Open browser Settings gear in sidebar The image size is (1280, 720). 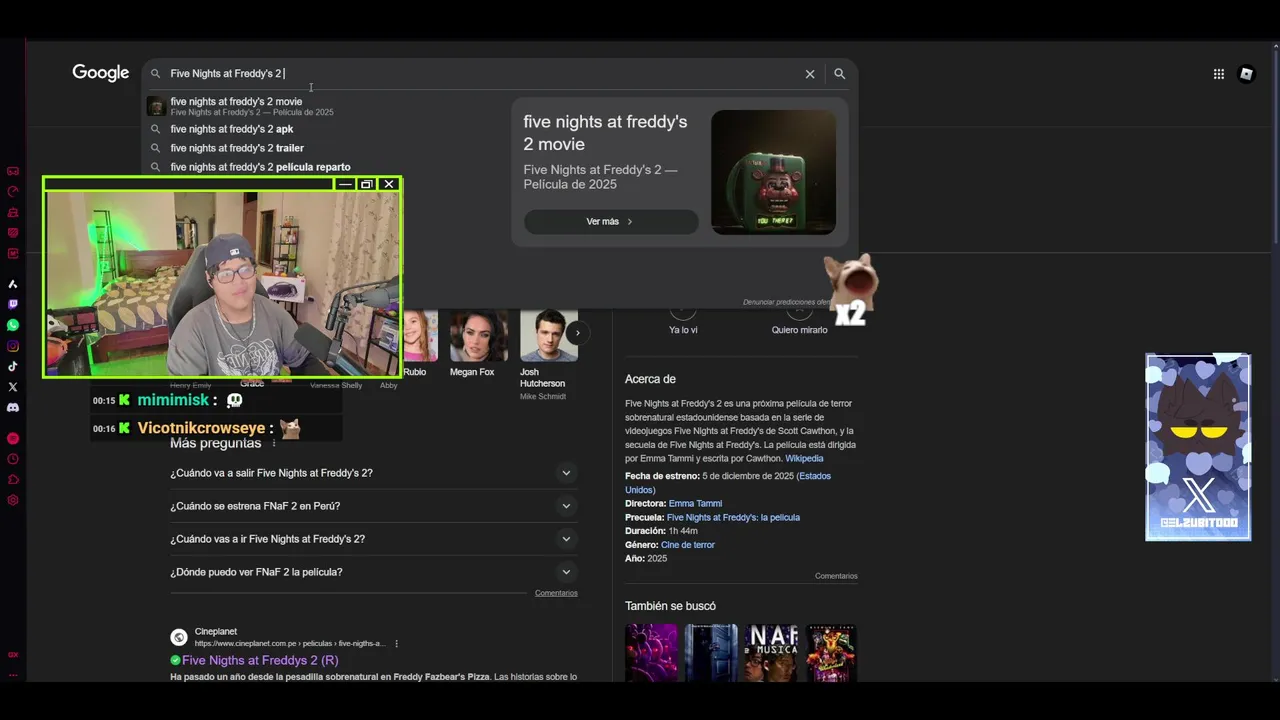pos(13,500)
